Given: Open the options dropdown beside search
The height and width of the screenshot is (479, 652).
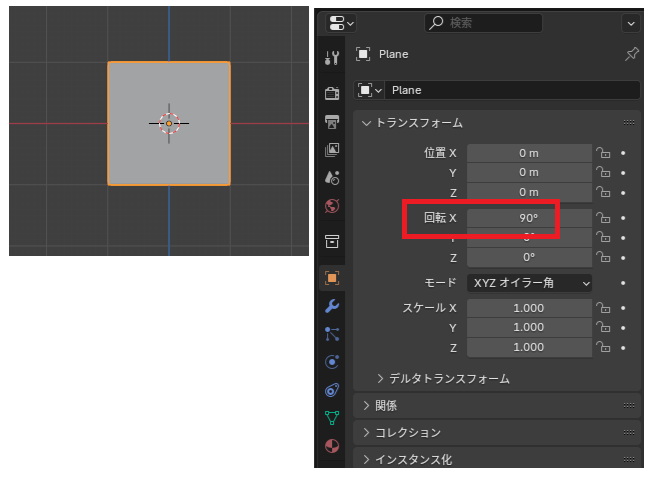Looking at the screenshot, I should tap(631, 23).
